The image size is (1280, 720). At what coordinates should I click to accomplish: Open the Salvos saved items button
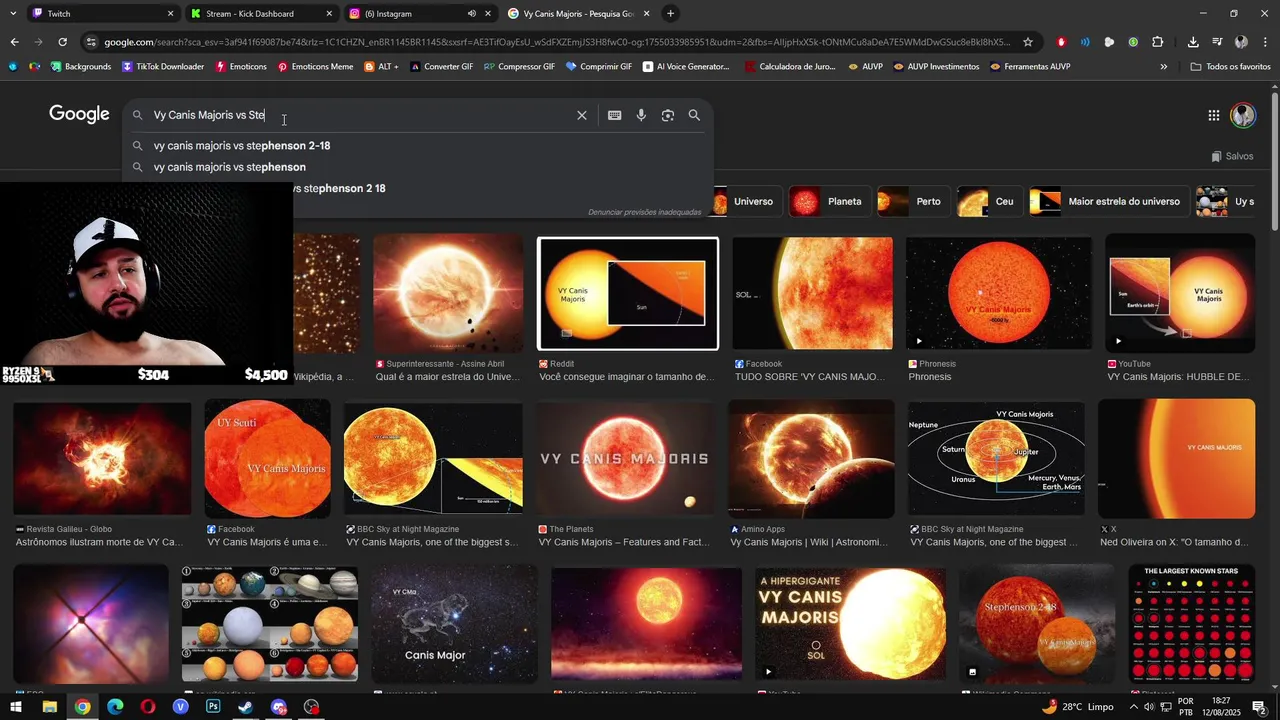1232,156
